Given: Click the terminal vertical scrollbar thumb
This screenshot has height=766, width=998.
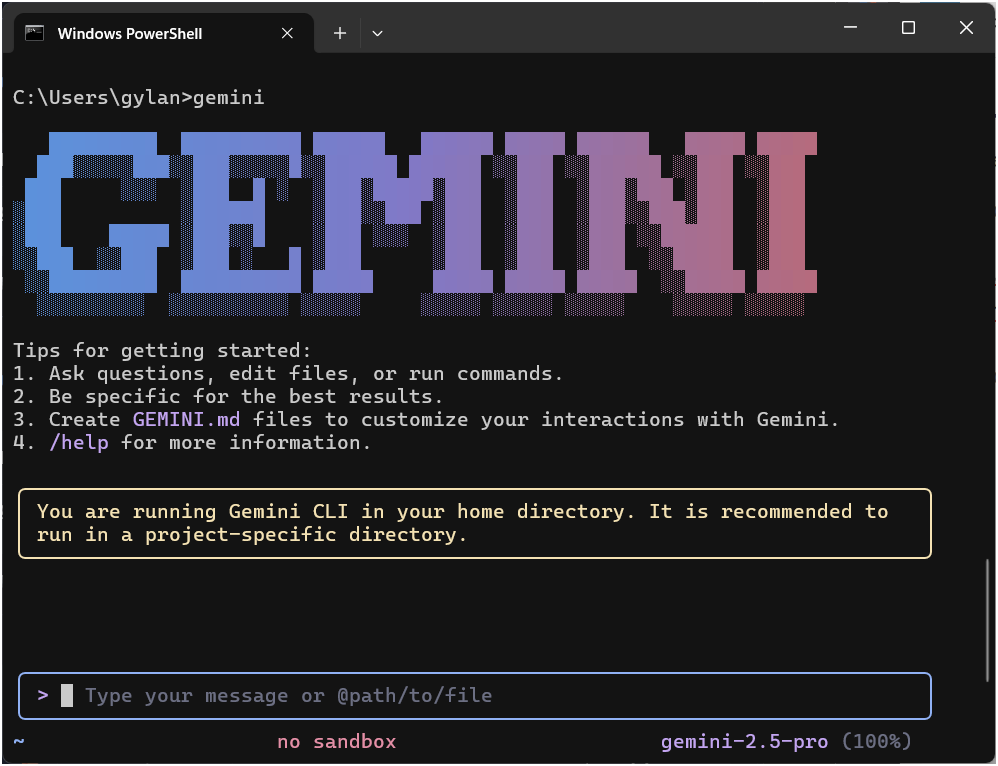Looking at the screenshot, I should coord(990,615).
